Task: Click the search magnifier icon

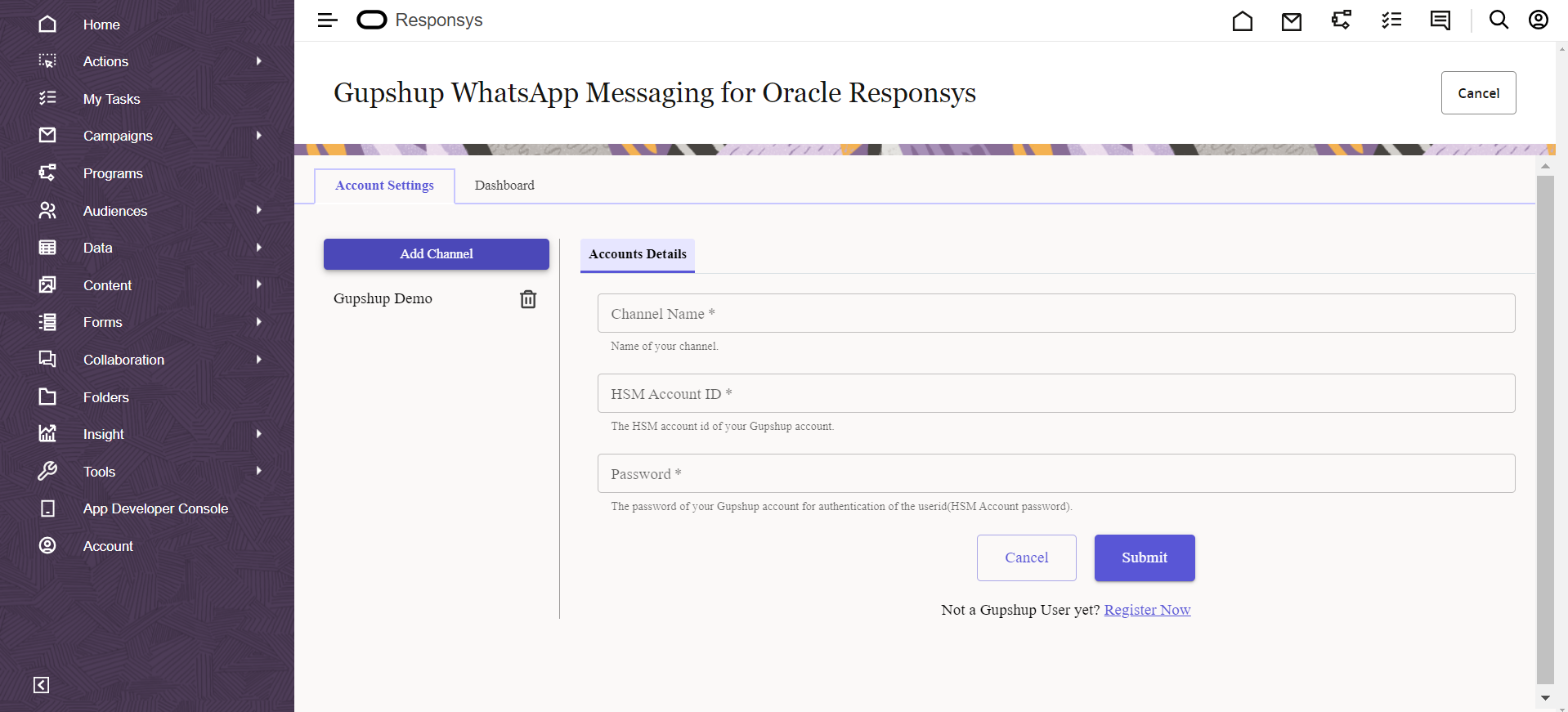Action: (1499, 20)
